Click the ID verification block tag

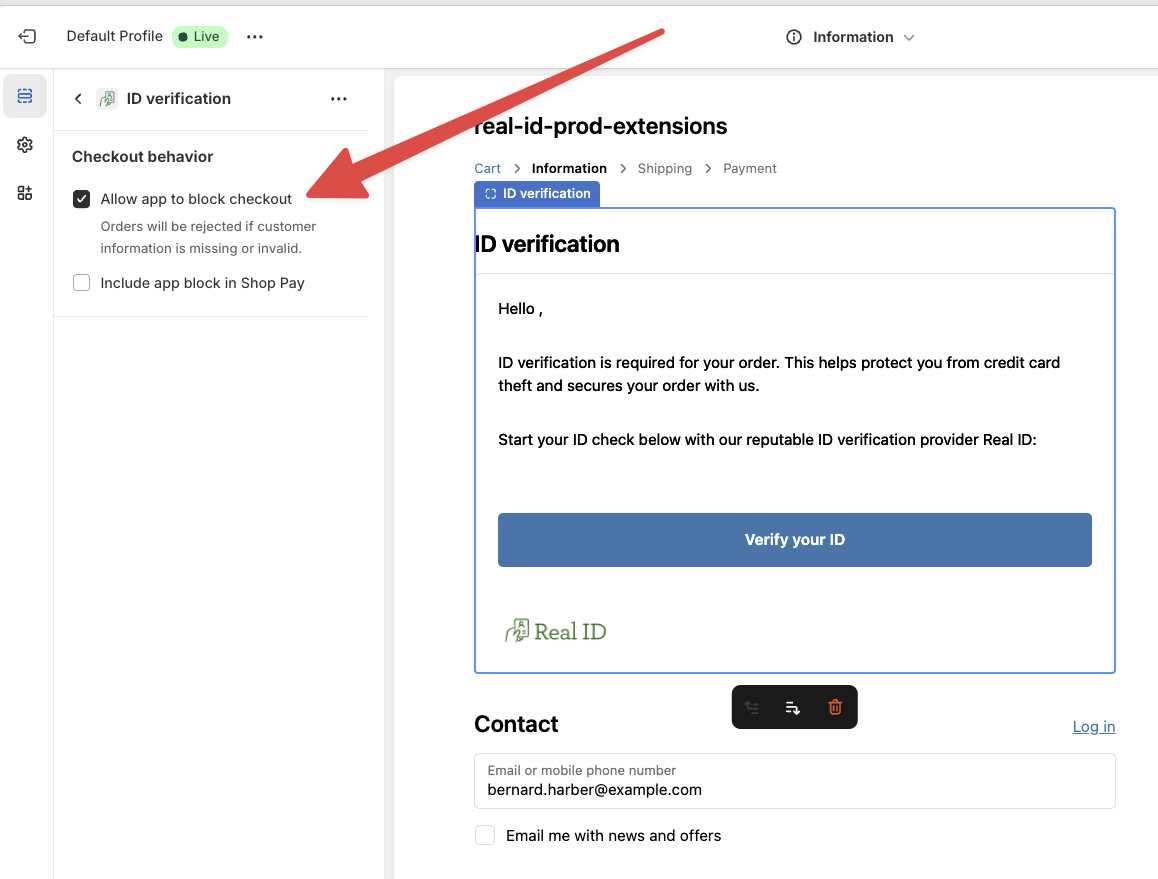tap(537, 194)
